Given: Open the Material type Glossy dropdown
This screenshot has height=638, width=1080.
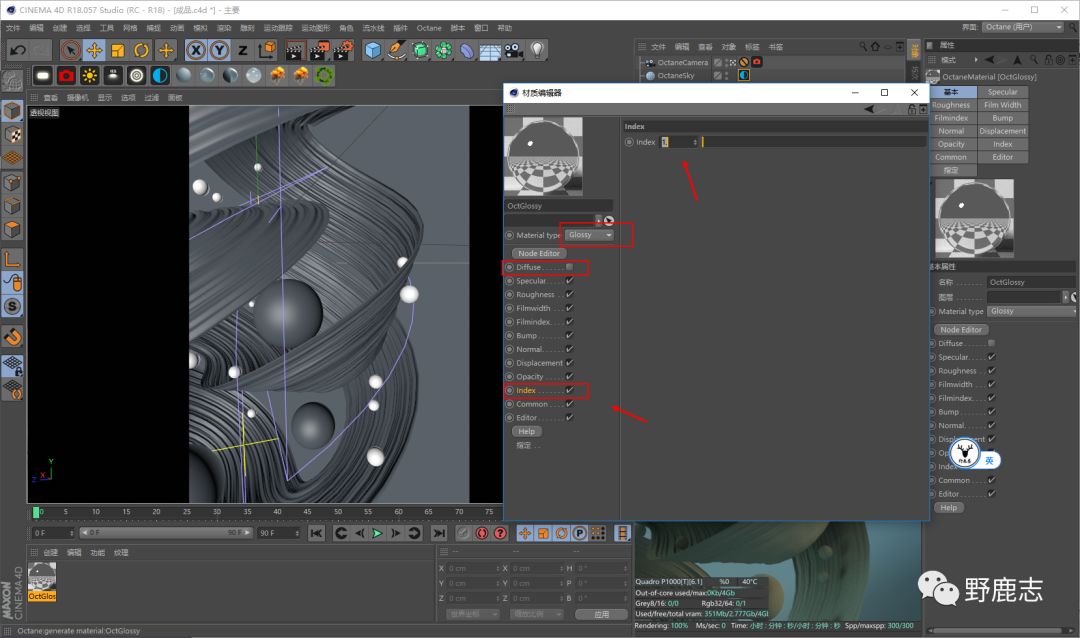Looking at the screenshot, I should [x=590, y=235].
